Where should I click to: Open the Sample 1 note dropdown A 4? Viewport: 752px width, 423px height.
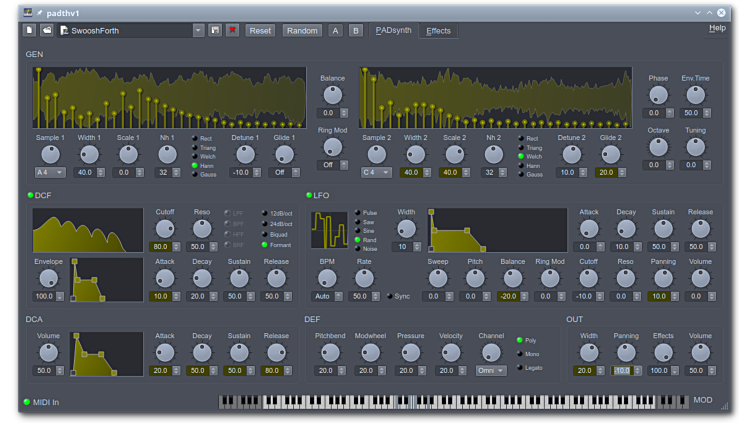tap(50, 172)
